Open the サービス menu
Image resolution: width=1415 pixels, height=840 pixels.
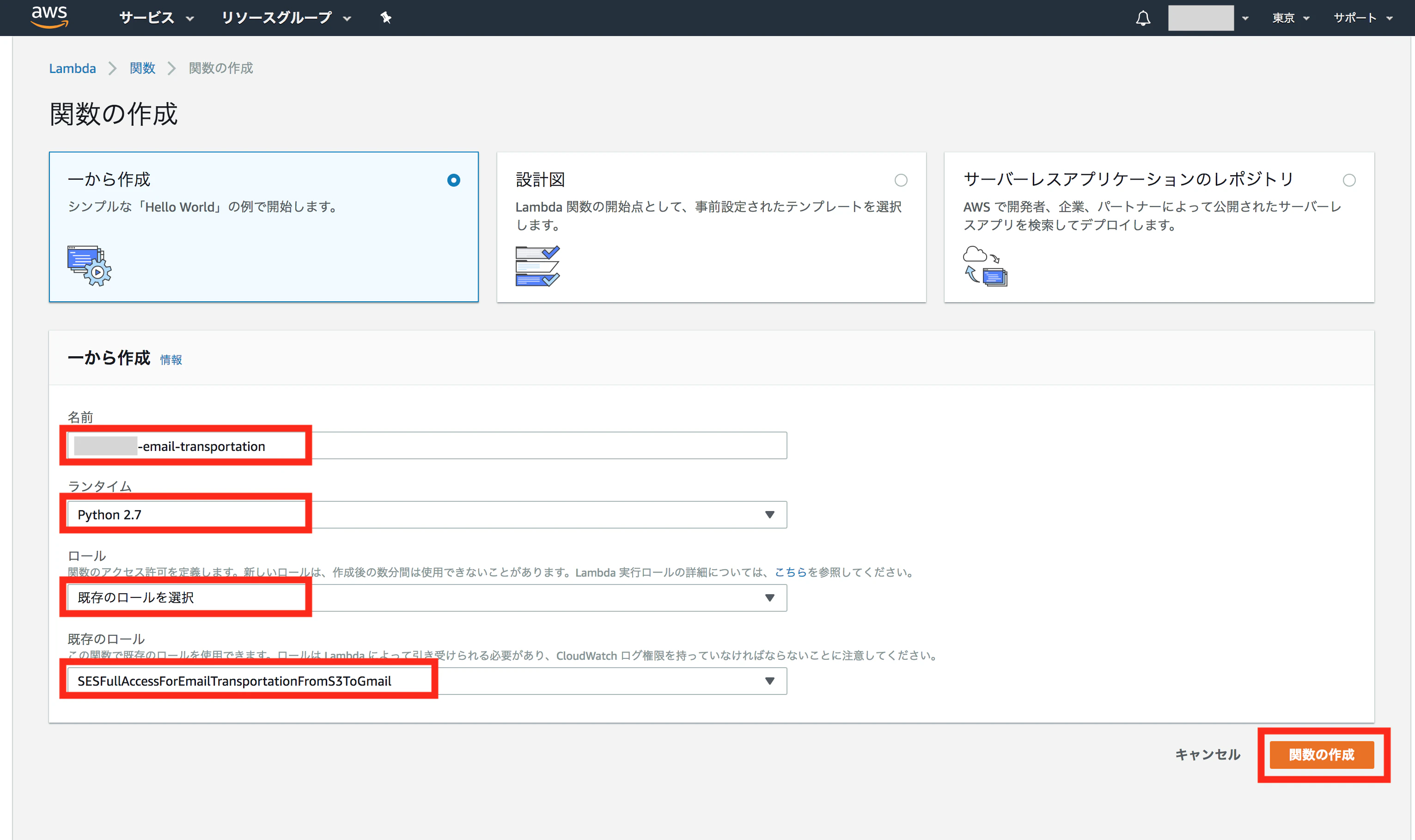pos(157,18)
